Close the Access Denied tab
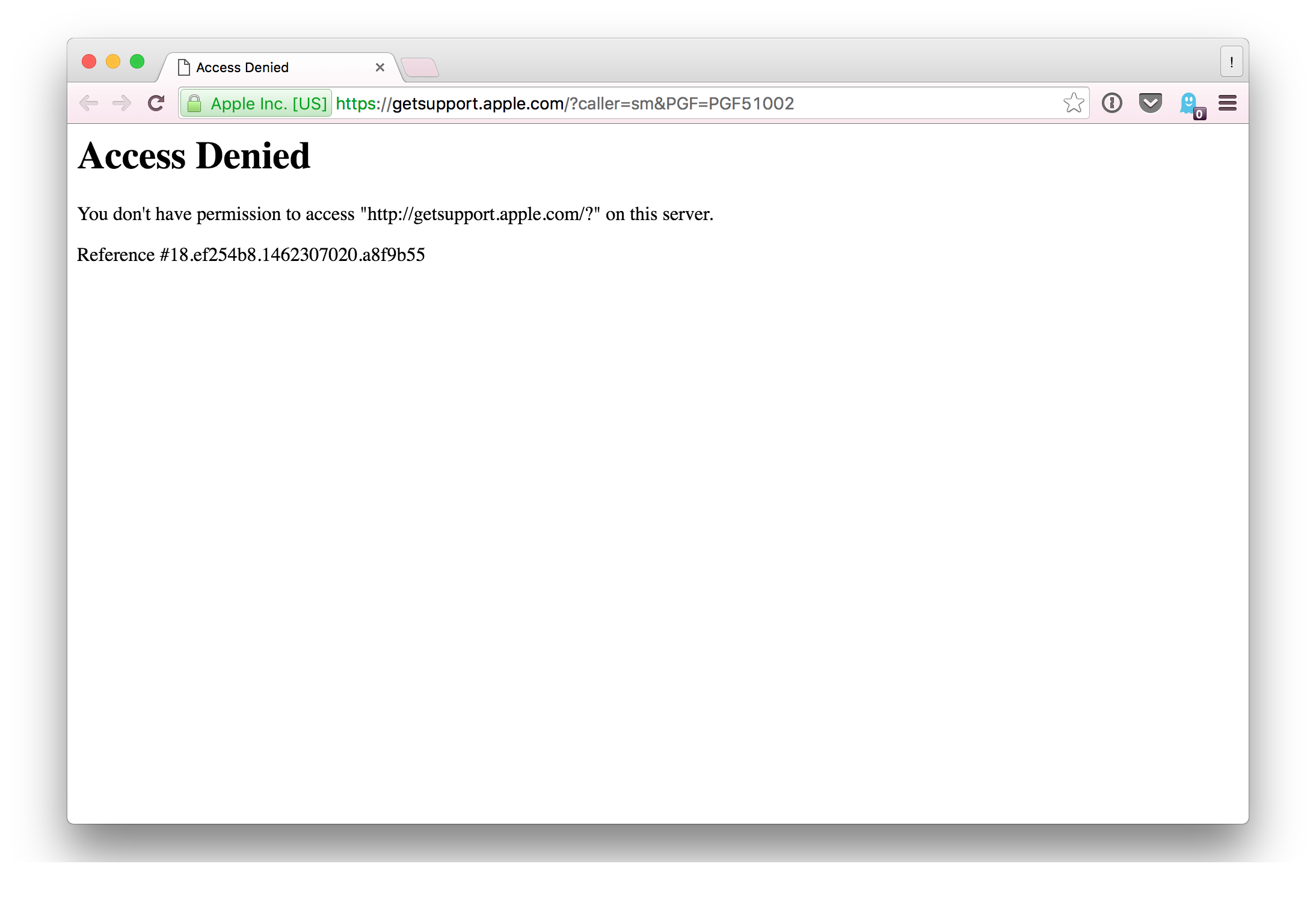1316x920 pixels. (380, 67)
